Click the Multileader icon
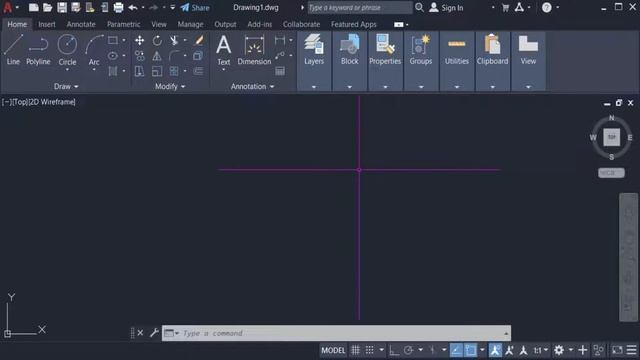640x360 pixels. (280, 56)
